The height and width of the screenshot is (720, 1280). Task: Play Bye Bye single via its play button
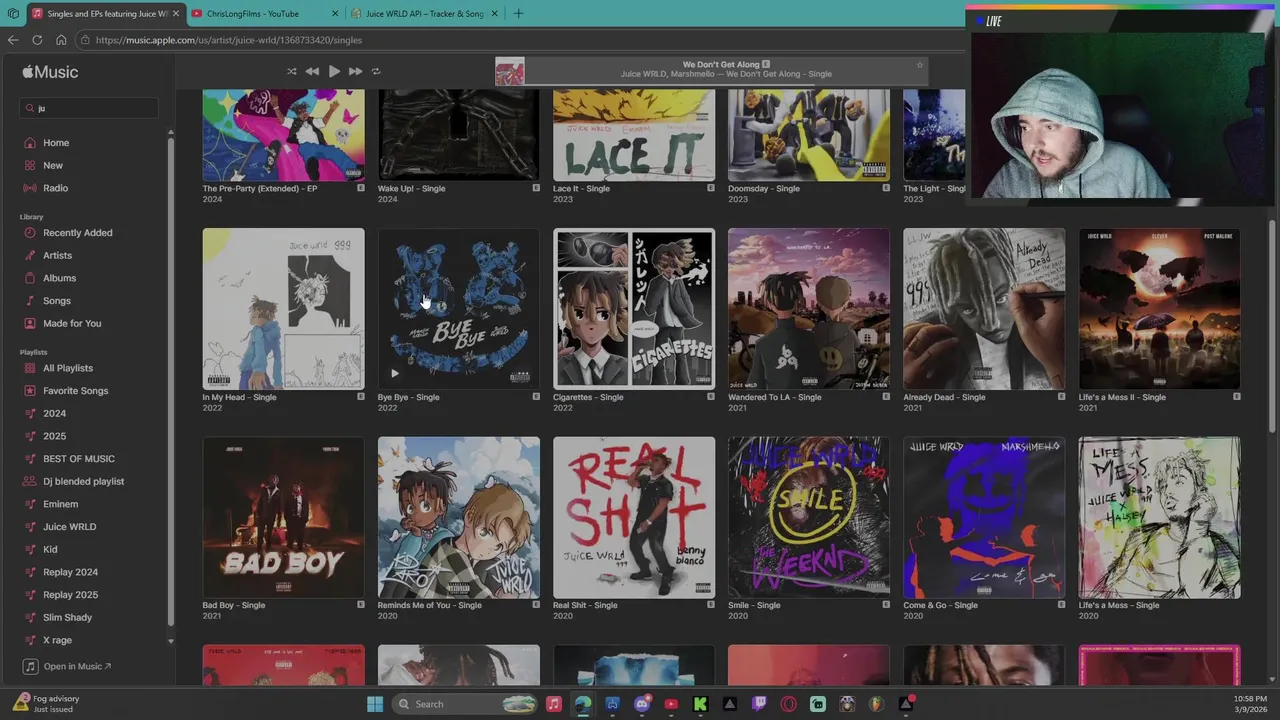pos(394,374)
